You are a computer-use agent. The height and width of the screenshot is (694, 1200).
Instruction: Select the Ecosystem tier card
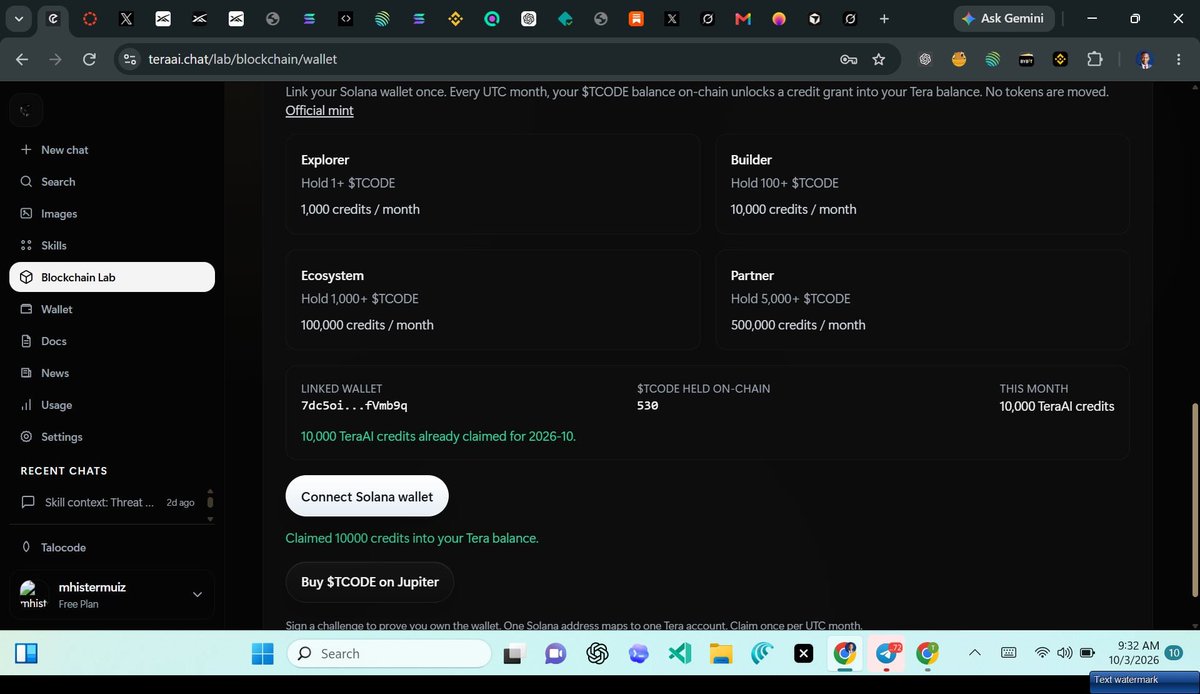click(x=492, y=300)
